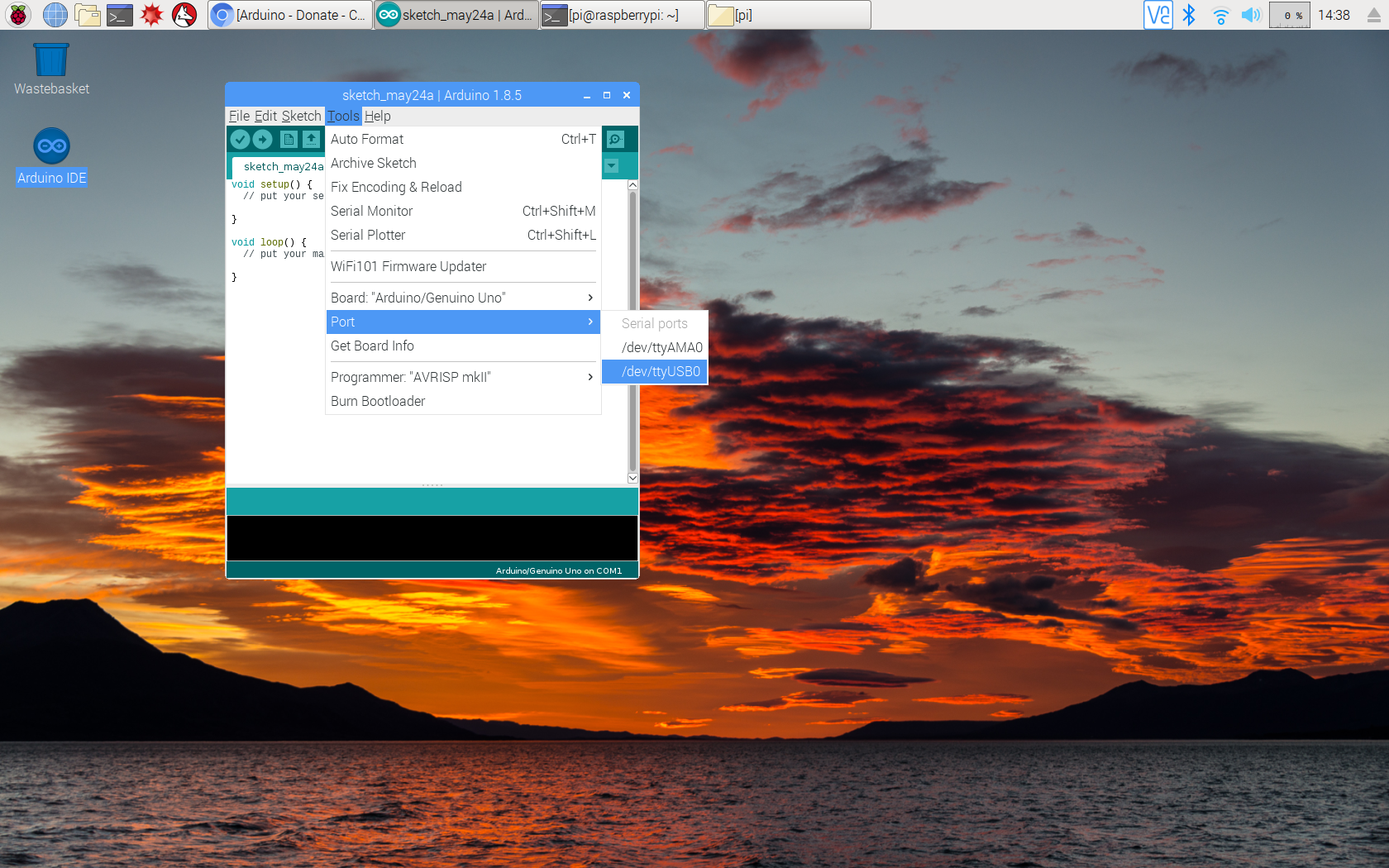Screen dimensions: 1389x868
Task: Select the Arduino IDE desktop icon
Action: pyautogui.click(x=51, y=157)
